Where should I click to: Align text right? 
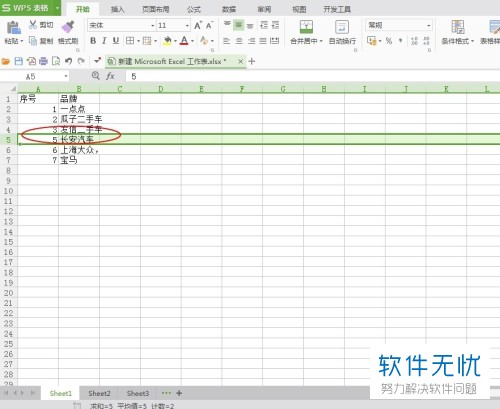point(251,41)
